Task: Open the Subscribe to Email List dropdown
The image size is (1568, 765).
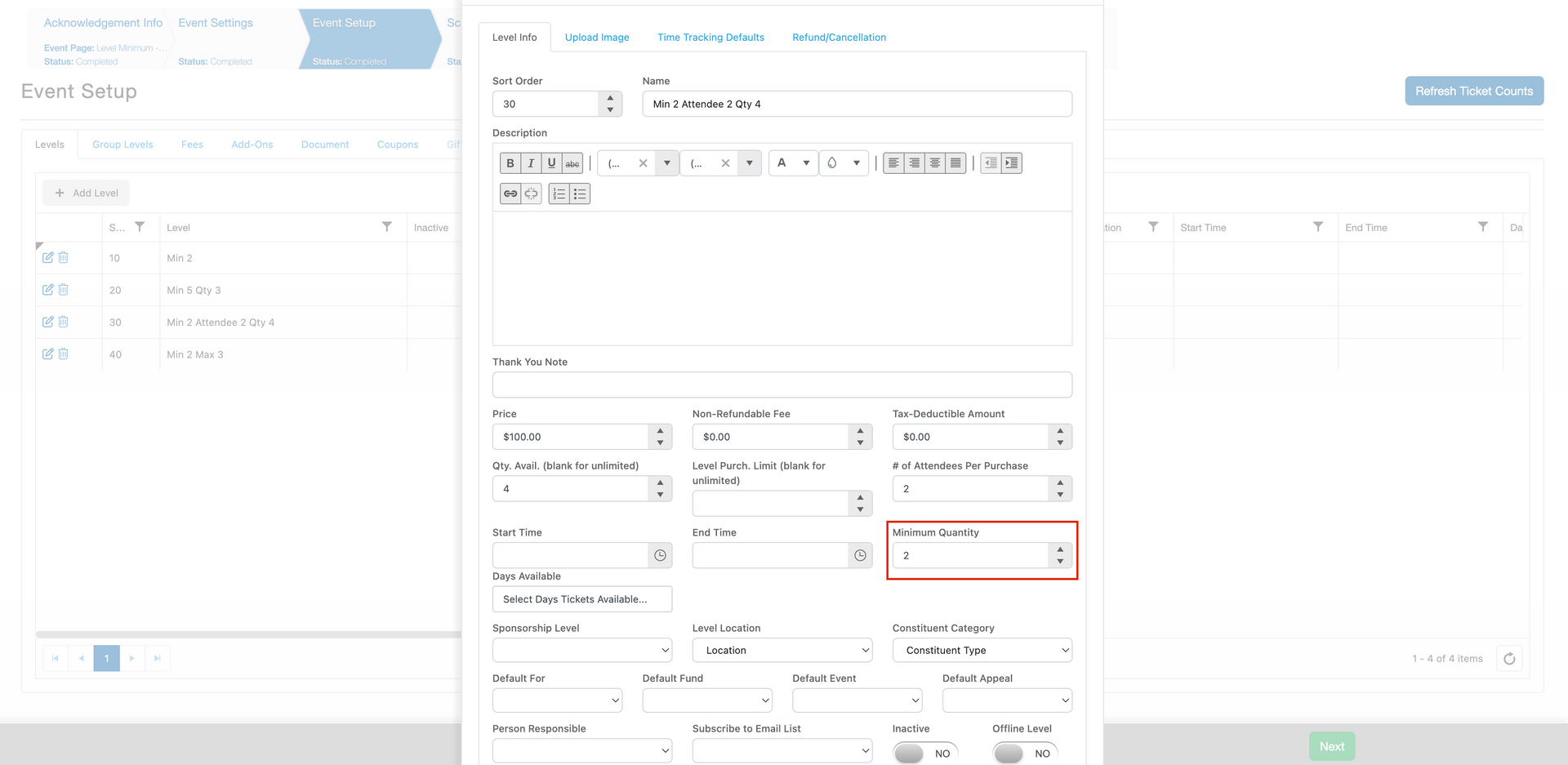Action: [x=782, y=751]
